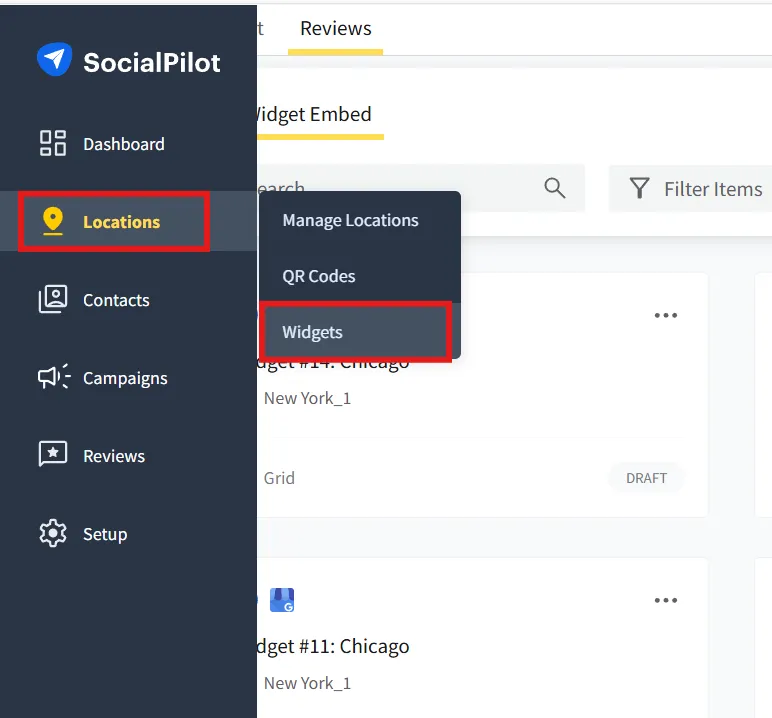Click the DRAFT status badge
This screenshot has height=718, width=772.
[x=646, y=478]
